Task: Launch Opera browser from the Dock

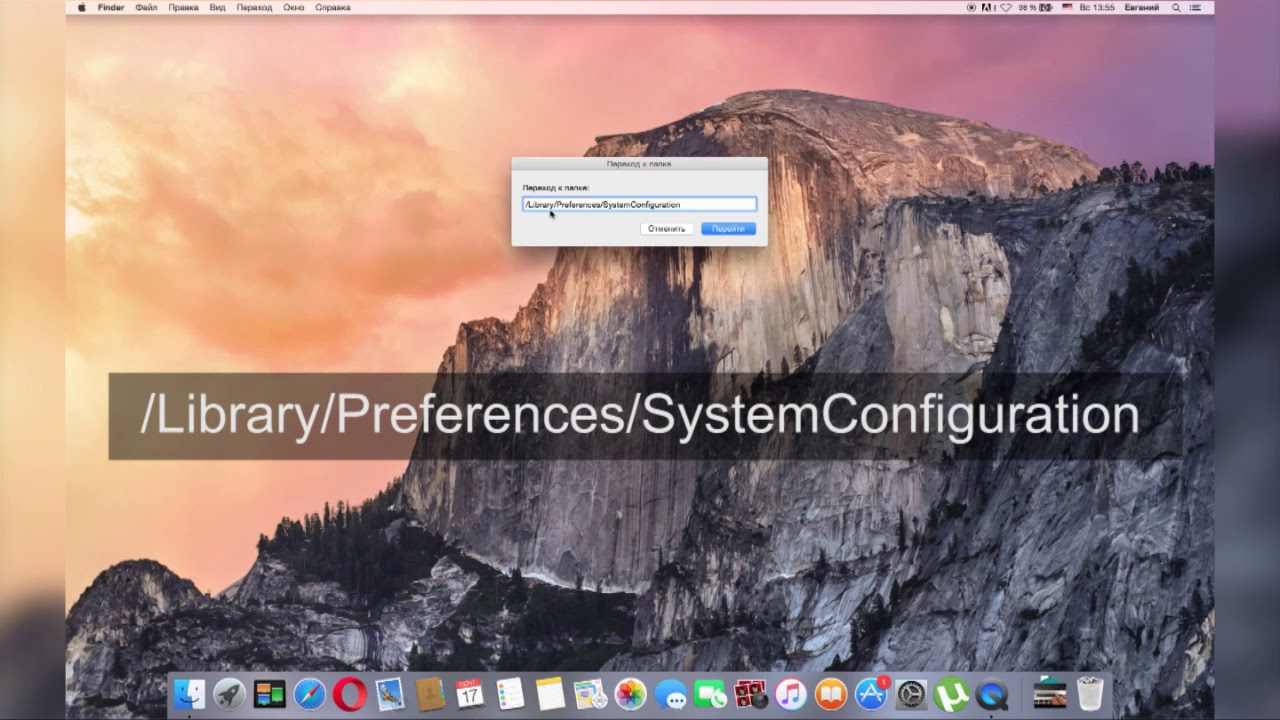Action: click(350, 693)
